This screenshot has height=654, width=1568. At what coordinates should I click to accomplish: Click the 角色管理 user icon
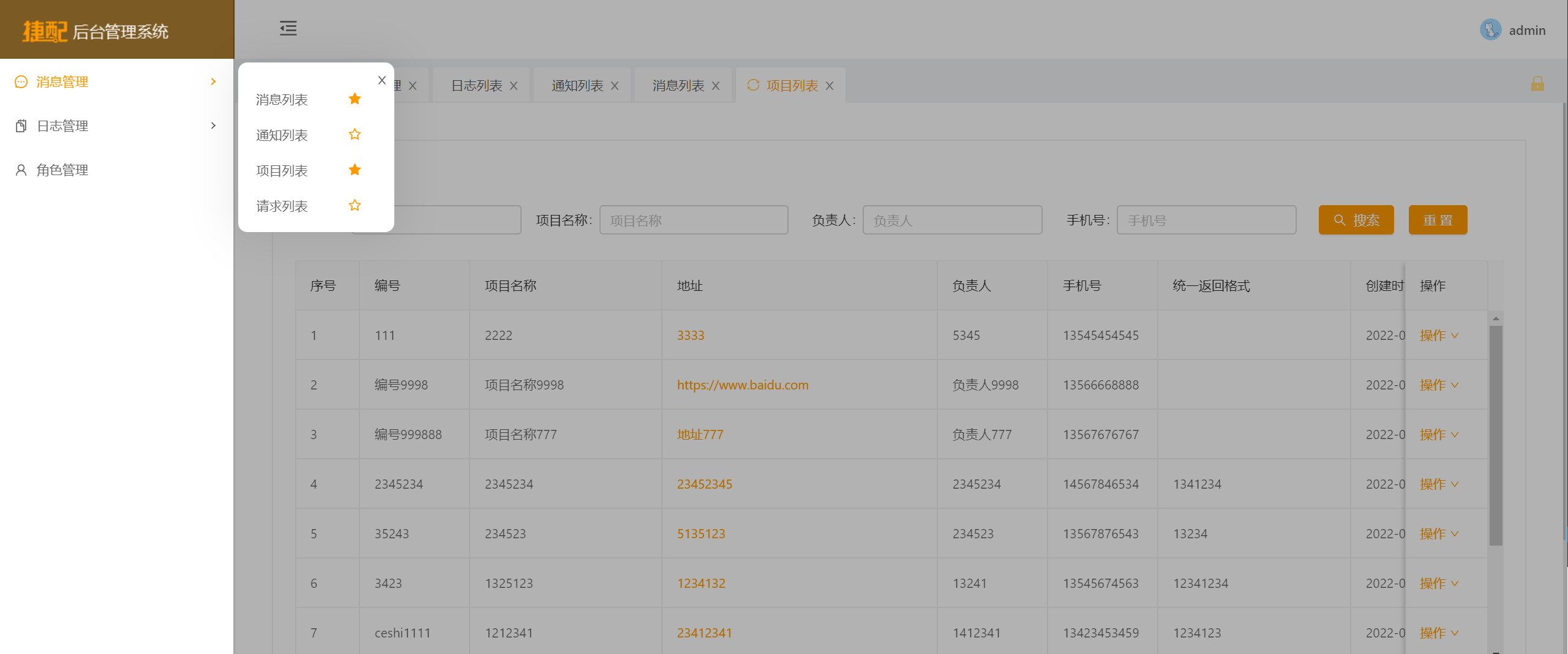[x=21, y=170]
